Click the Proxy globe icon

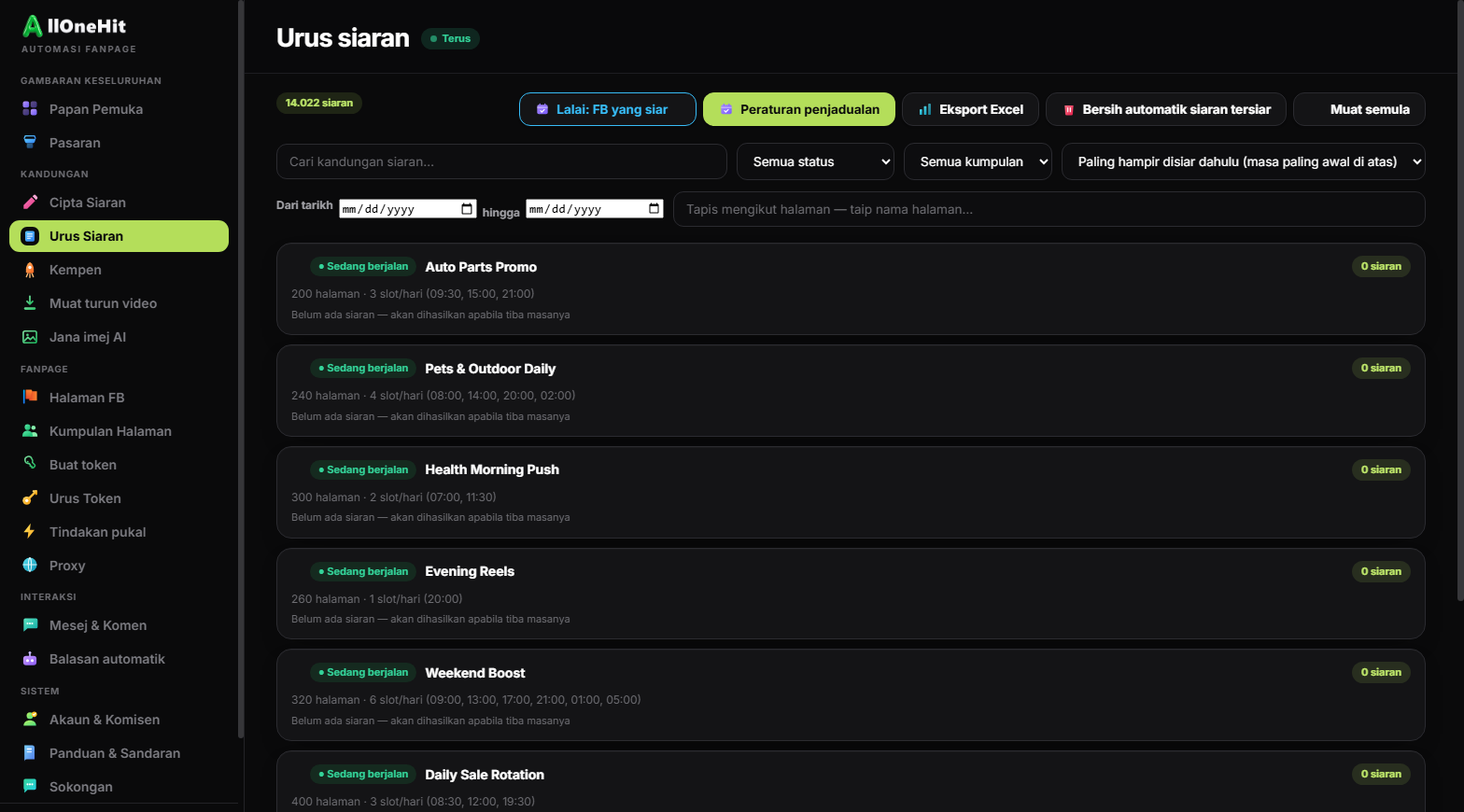tap(30, 566)
